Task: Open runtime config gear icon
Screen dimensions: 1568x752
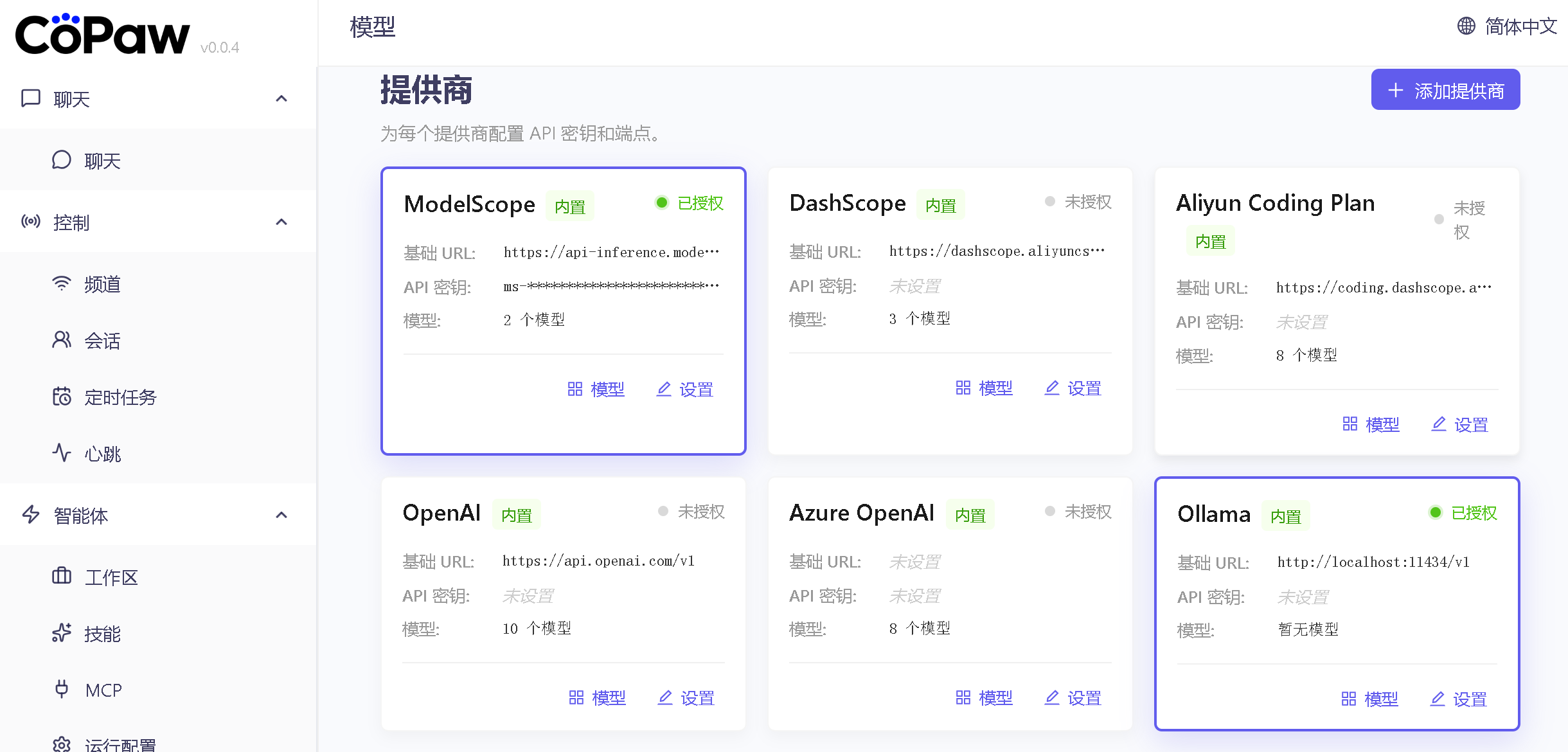Action: coord(62,744)
